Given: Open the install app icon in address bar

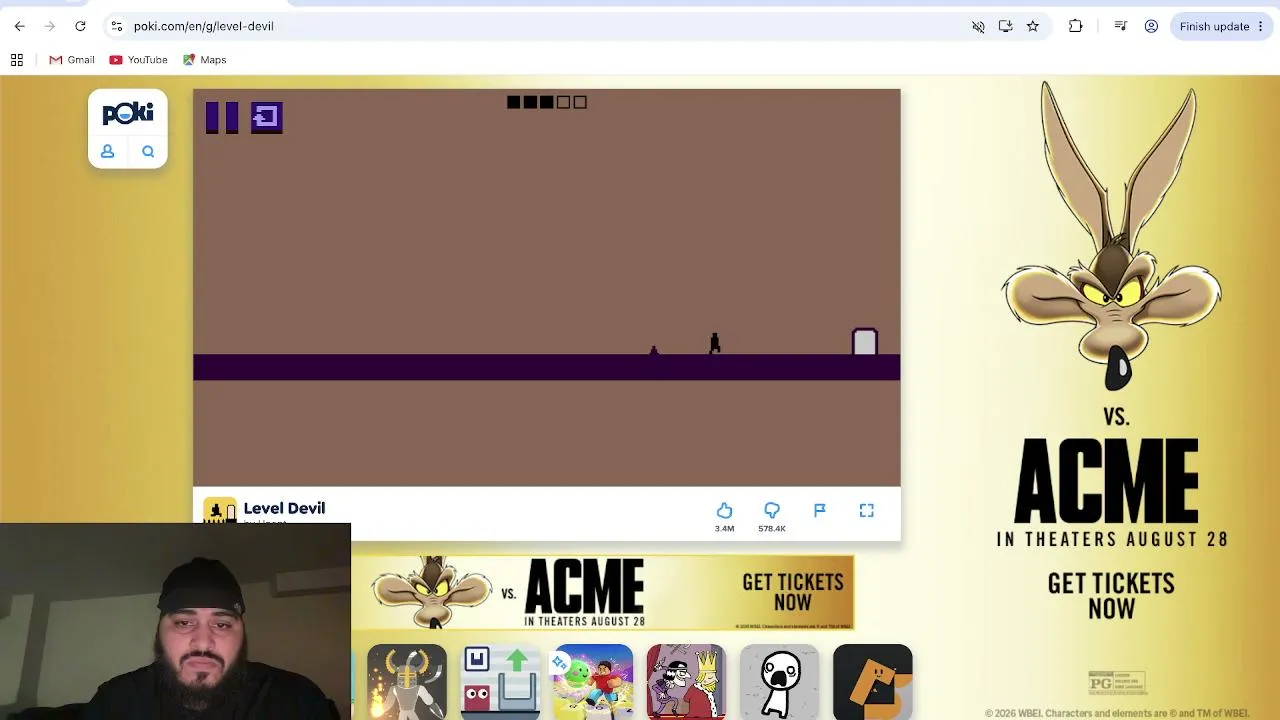Looking at the screenshot, I should click(x=1005, y=26).
